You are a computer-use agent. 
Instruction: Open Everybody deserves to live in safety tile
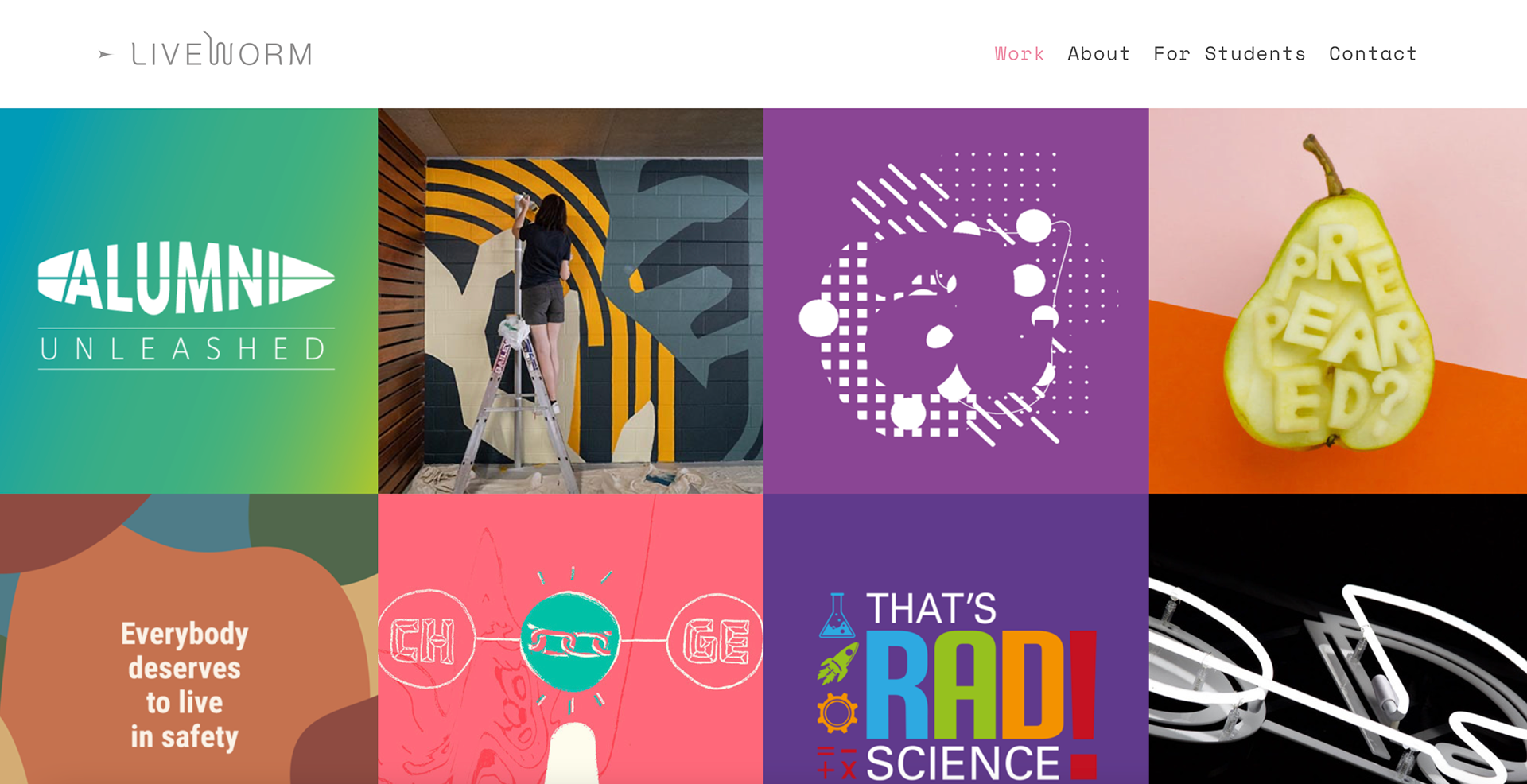(188, 638)
